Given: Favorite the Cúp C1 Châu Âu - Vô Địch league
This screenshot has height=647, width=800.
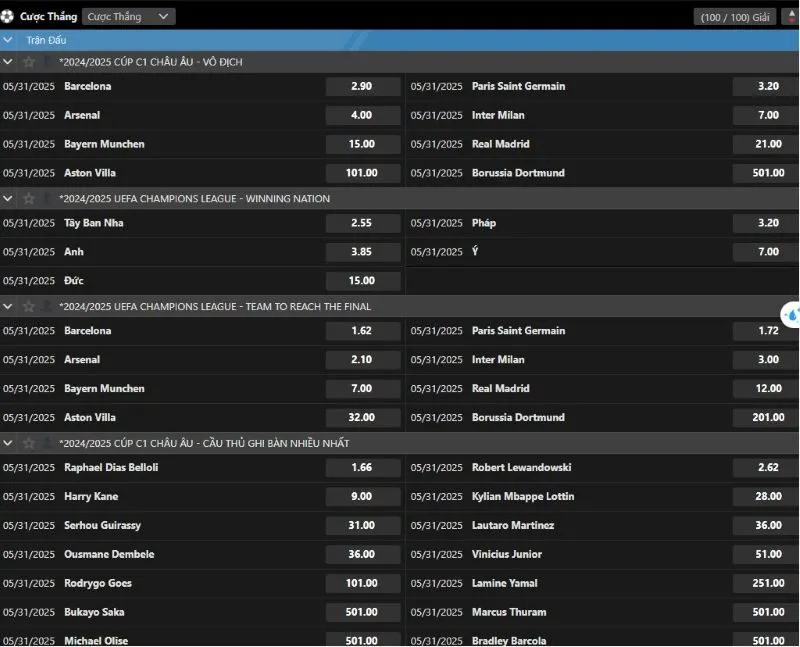Looking at the screenshot, I should 29,62.
